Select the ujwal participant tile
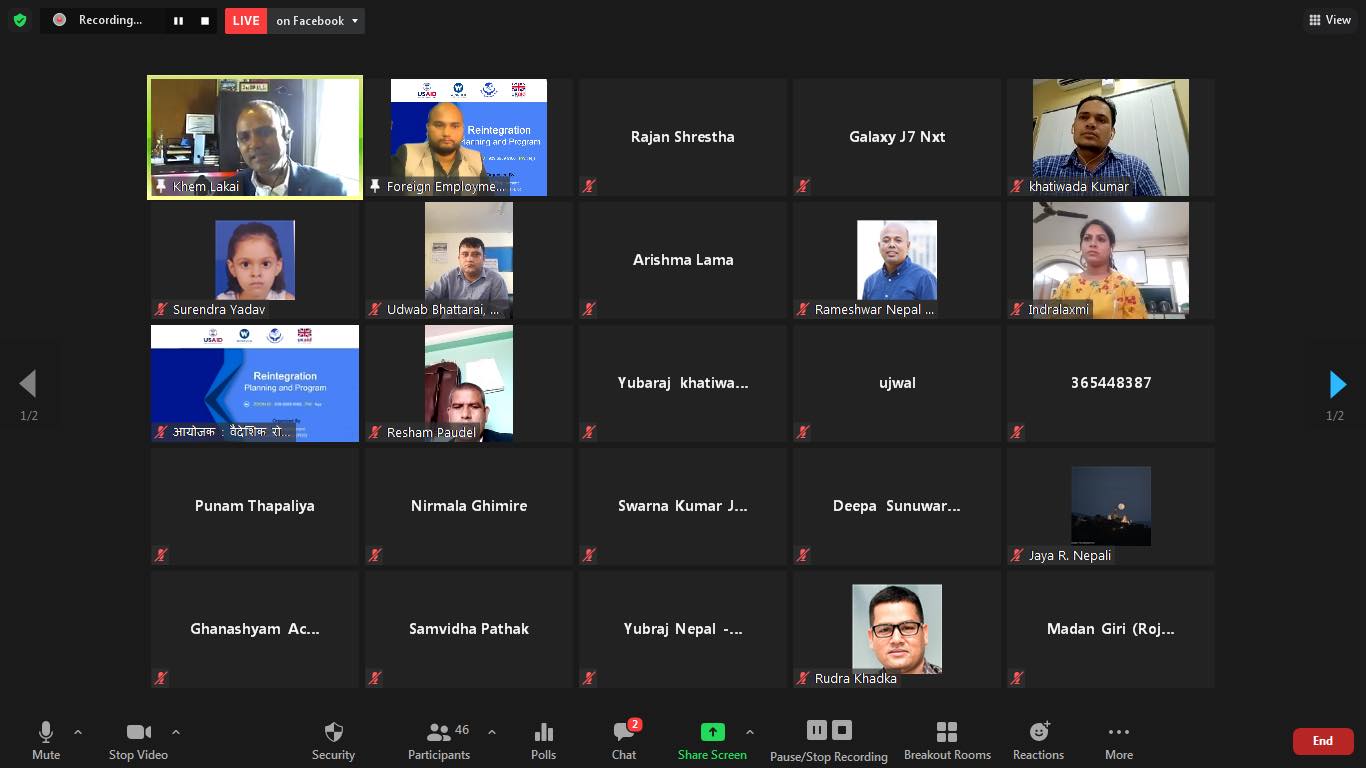 pyautogui.click(x=897, y=383)
